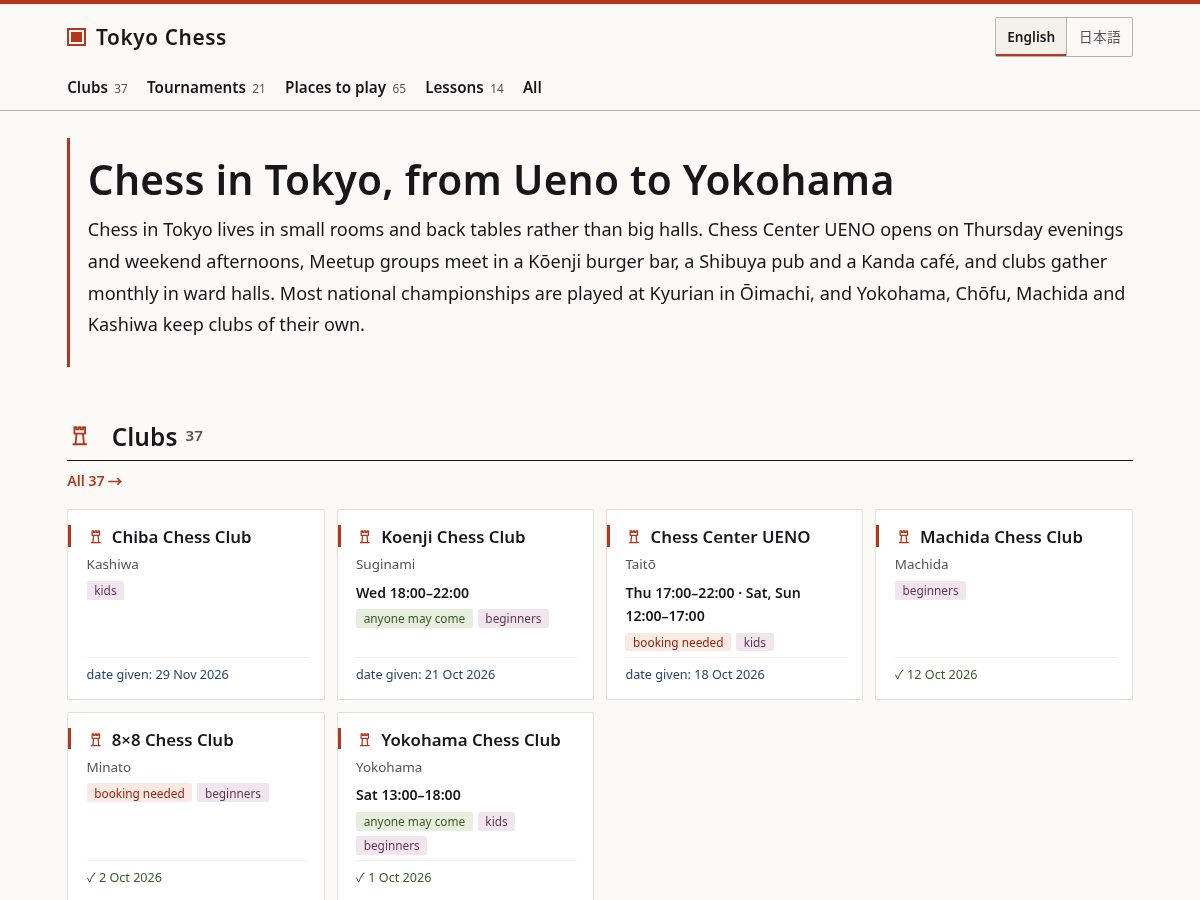This screenshot has height=900, width=1200.
Task: Click 'anyone may come' tag on Yokohama card
Action: [x=414, y=822]
